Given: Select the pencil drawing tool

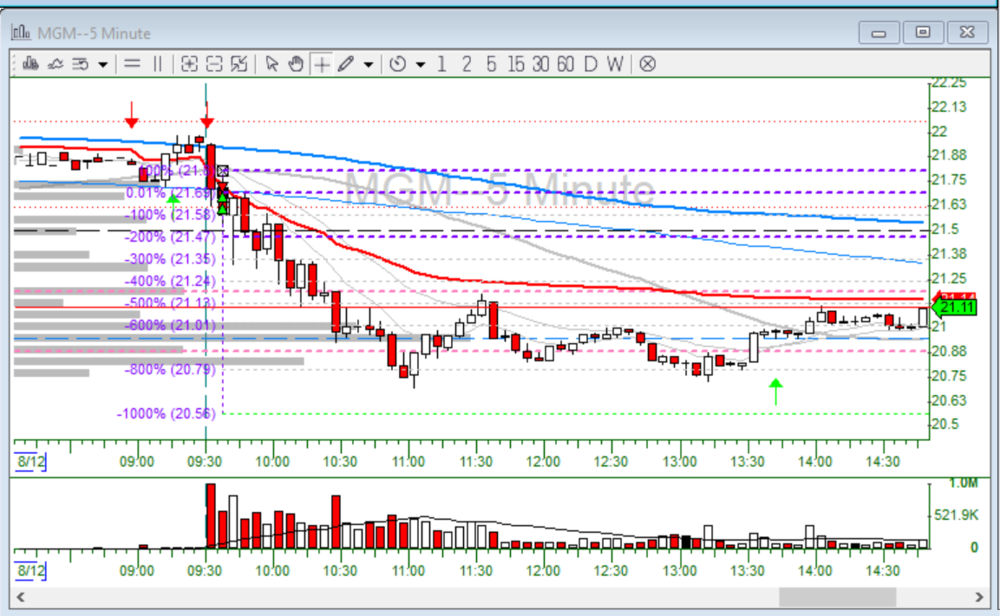Looking at the screenshot, I should pyautogui.click(x=346, y=64).
